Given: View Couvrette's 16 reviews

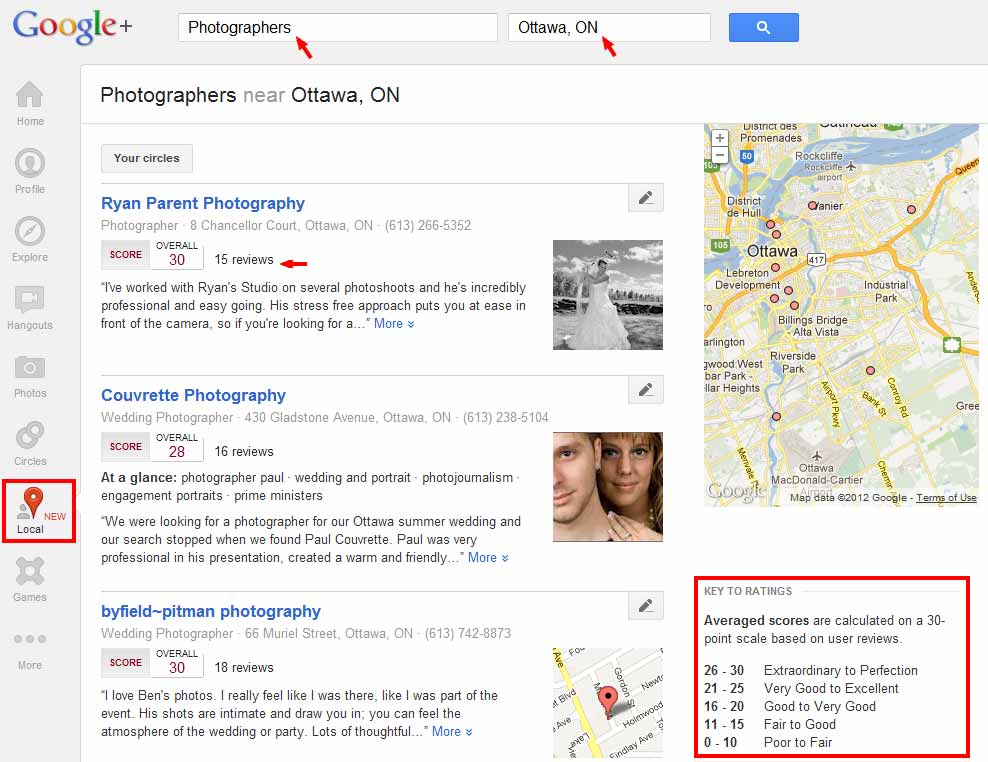Looking at the screenshot, I should [244, 451].
